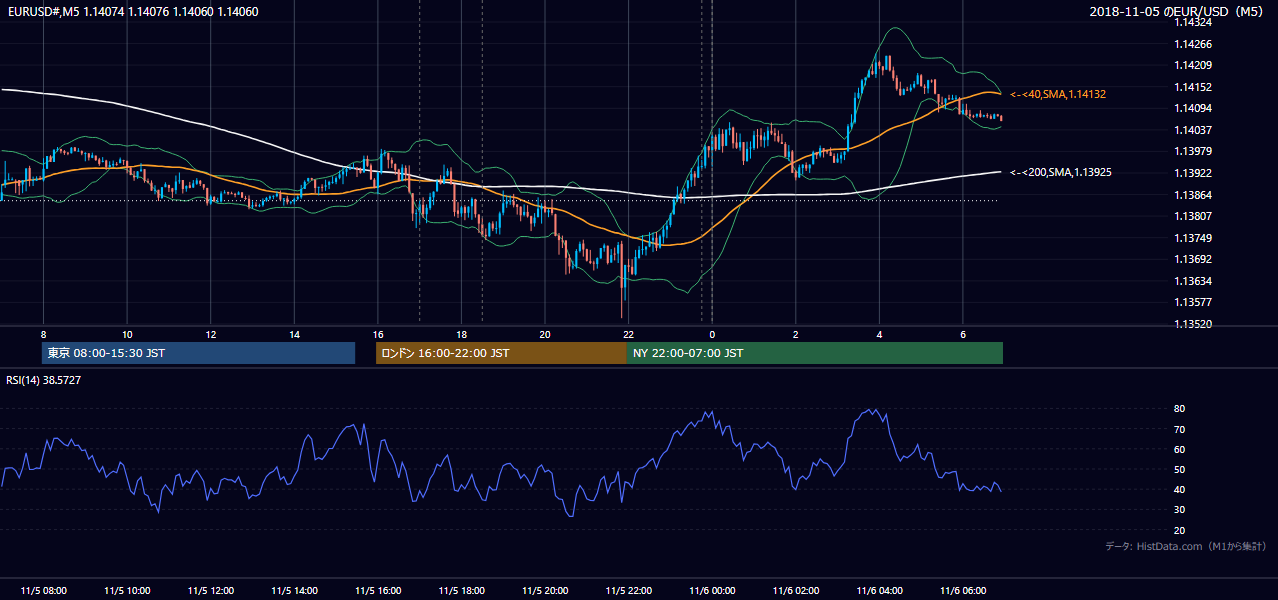Click hour label 10 under price chart
The image size is (1278, 600).
coord(127,334)
